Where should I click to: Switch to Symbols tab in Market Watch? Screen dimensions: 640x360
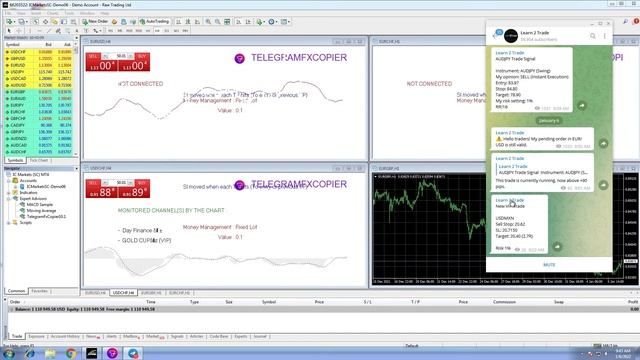[16, 160]
